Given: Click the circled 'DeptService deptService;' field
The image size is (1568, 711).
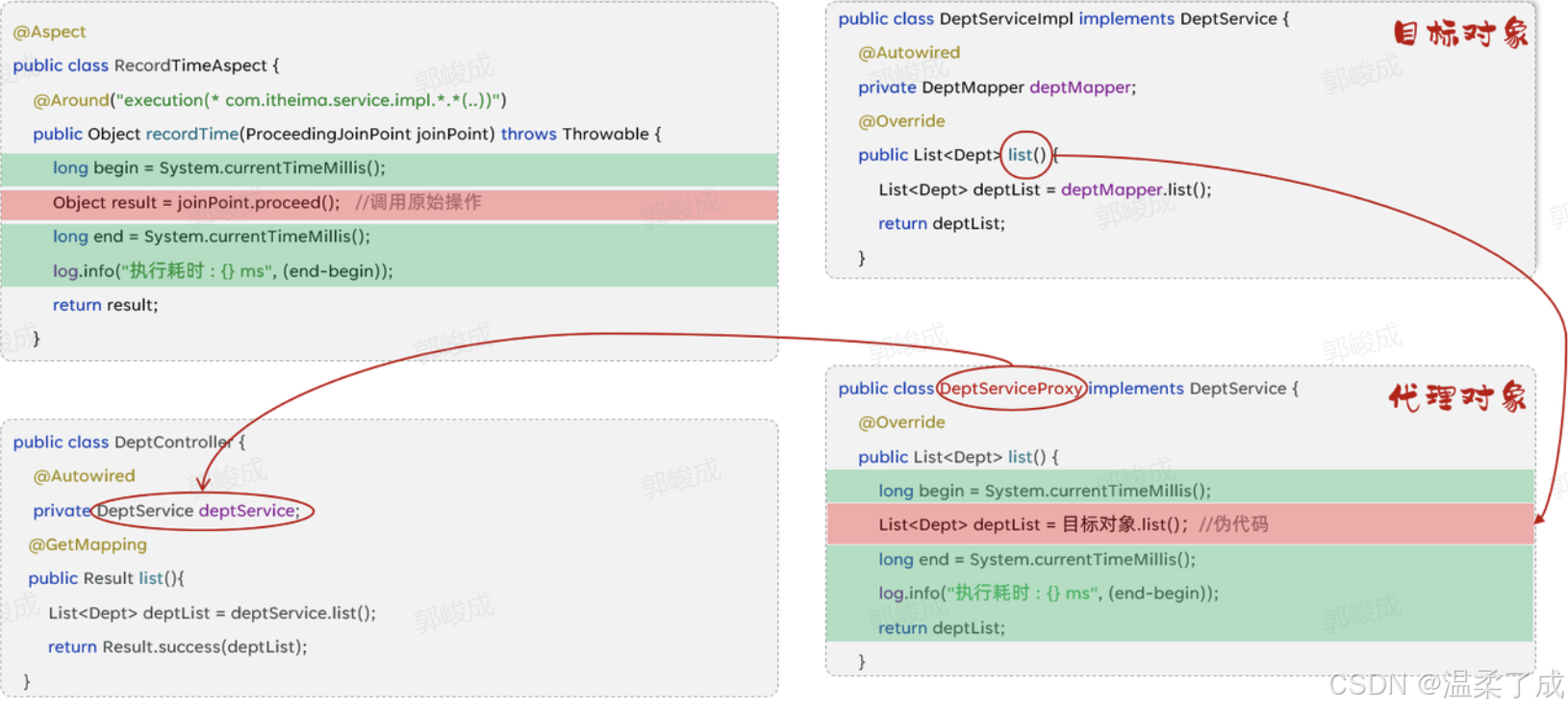Looking at the screenshot, I should [x=202, y=511].
